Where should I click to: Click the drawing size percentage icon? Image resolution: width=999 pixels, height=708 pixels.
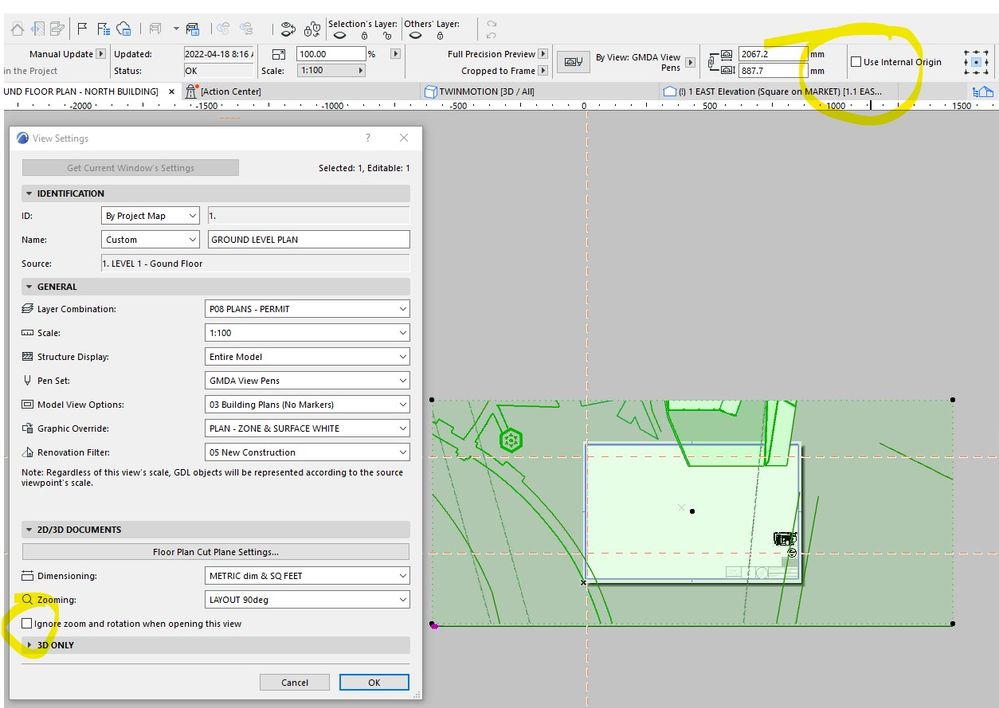pyautogui.click(x=279, y=54)
